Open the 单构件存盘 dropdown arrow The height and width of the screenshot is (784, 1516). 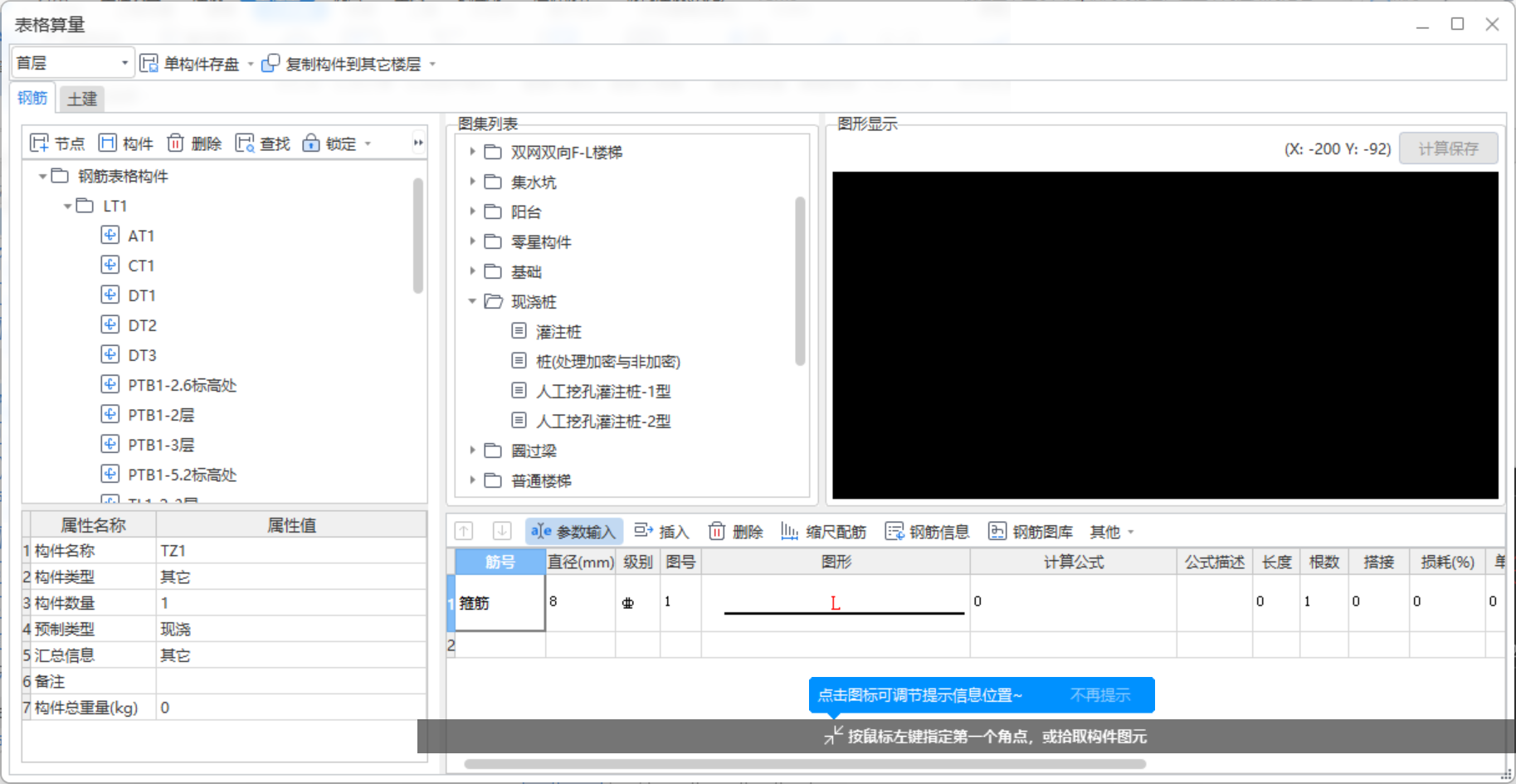(x=251, y=64)
